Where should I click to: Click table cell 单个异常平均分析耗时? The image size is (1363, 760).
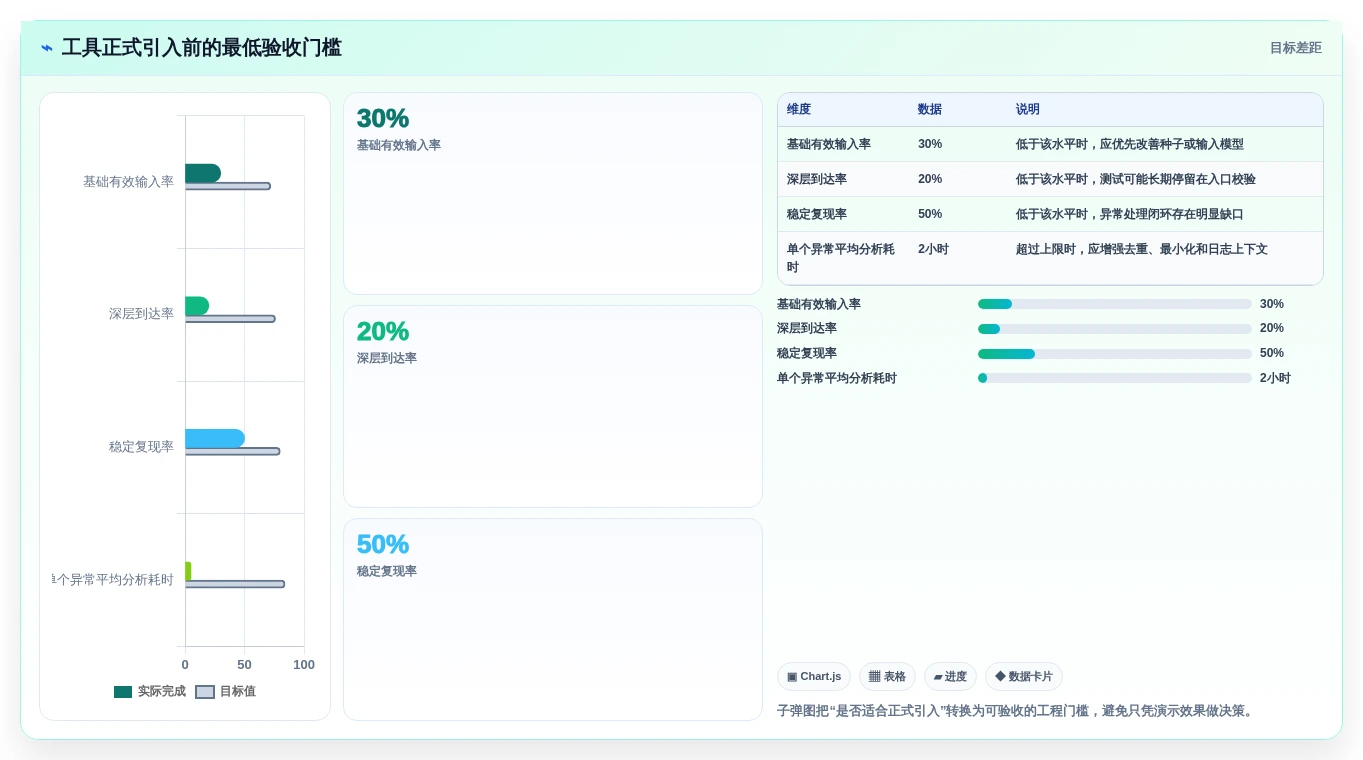click(841, 258)
